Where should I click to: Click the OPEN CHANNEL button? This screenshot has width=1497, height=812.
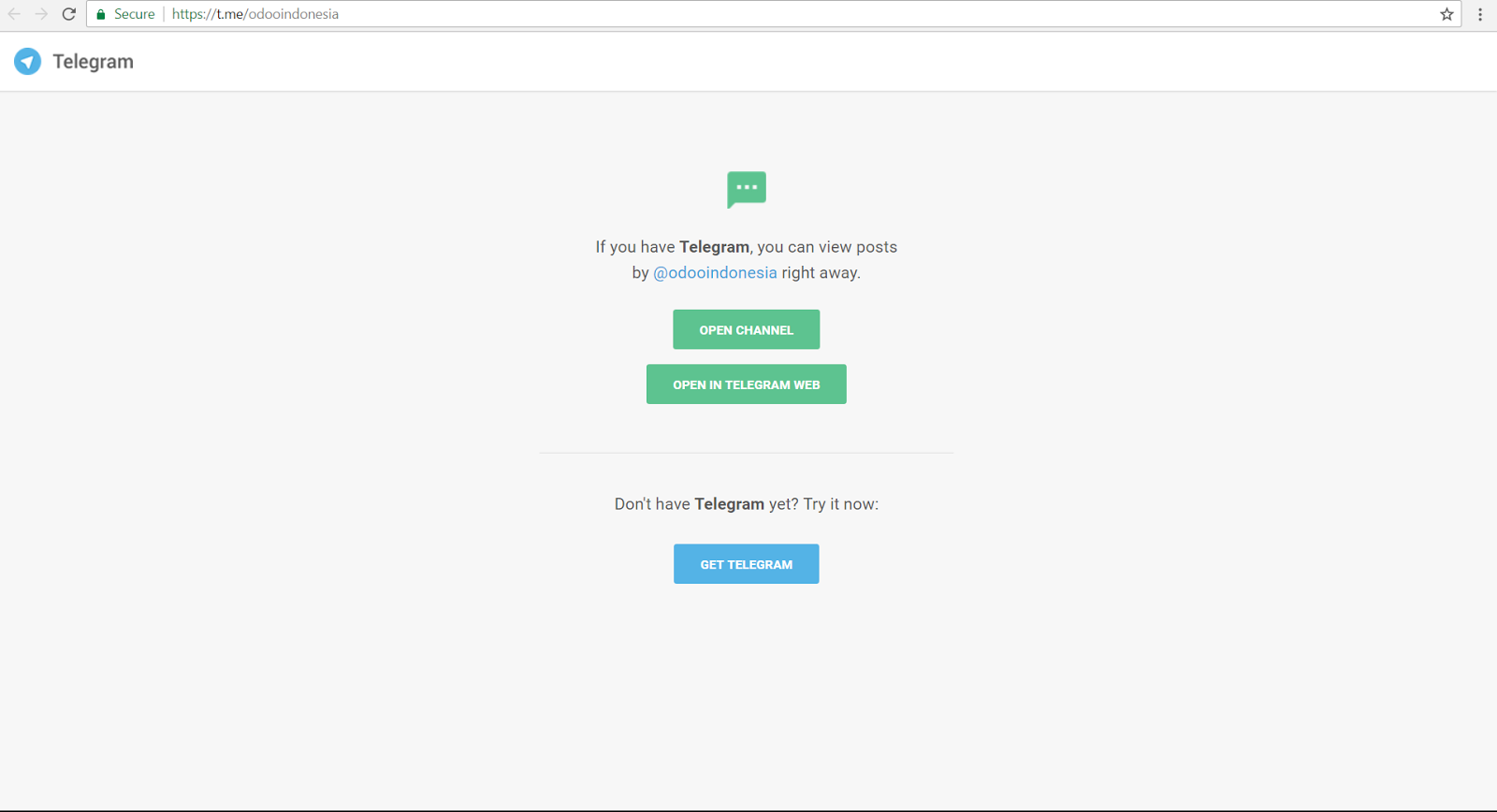[x=747, y=329]
